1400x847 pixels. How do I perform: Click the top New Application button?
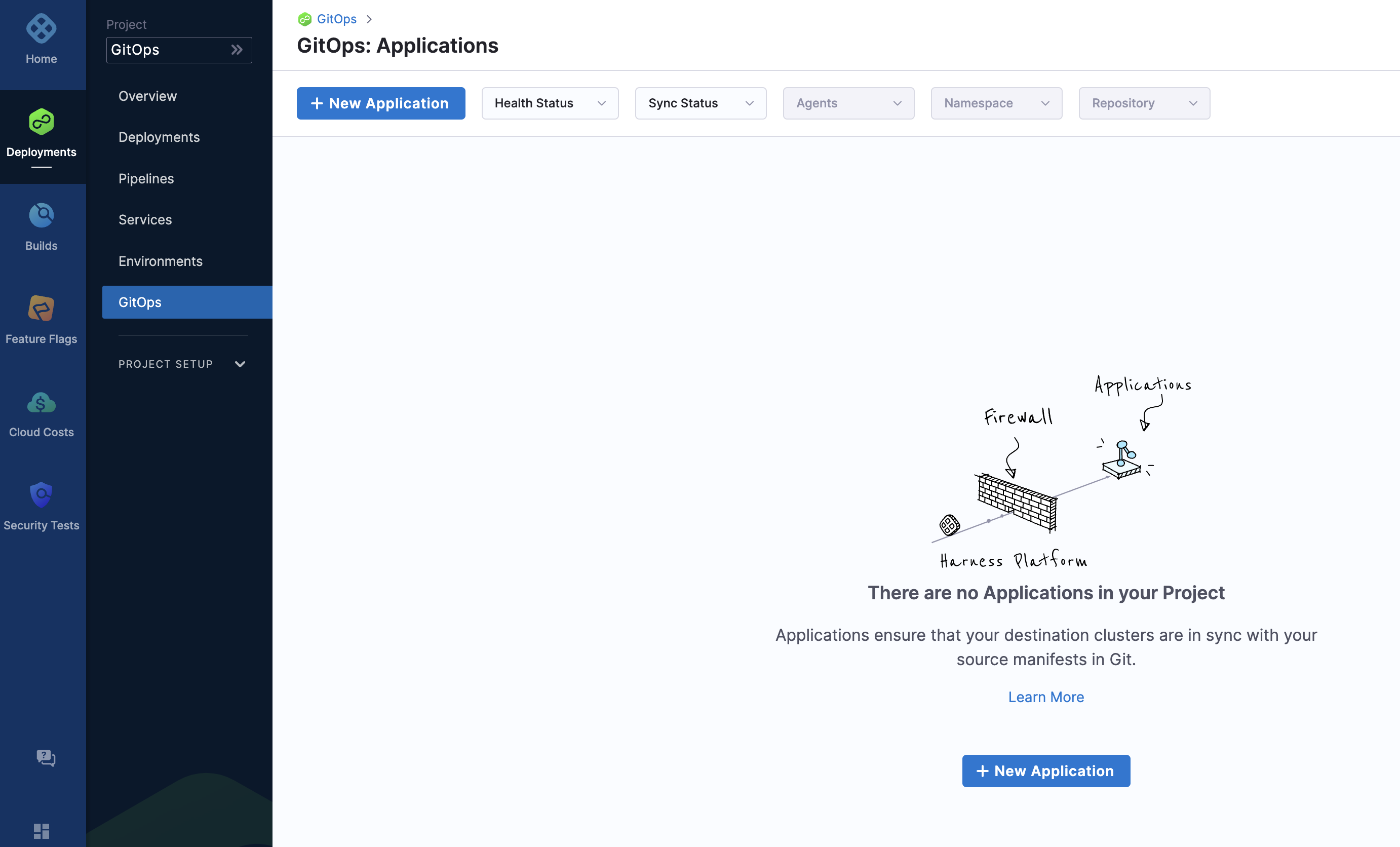tap(380, 103)
